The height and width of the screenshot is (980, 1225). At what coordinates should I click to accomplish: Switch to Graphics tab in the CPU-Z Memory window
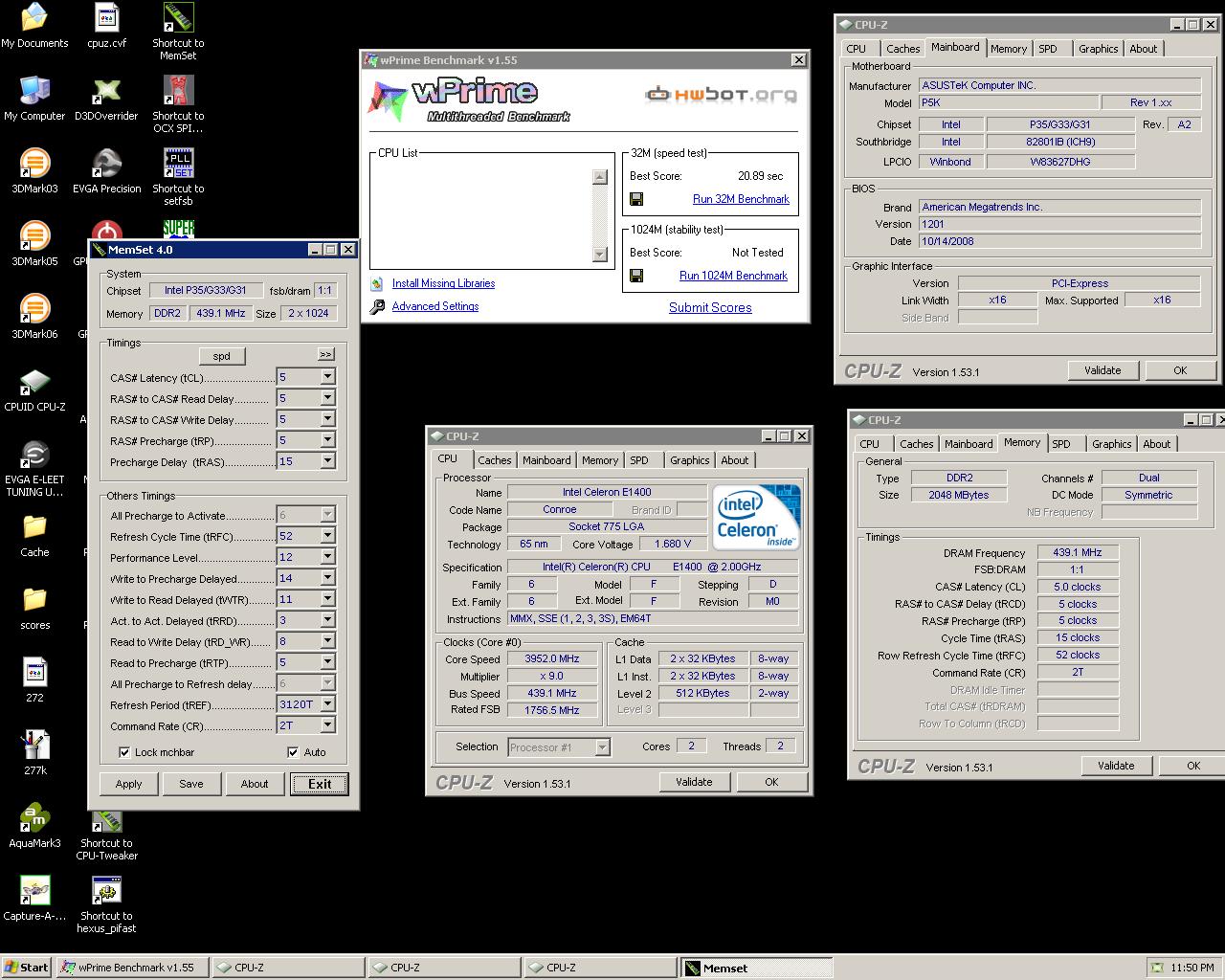pos(1111,444)
